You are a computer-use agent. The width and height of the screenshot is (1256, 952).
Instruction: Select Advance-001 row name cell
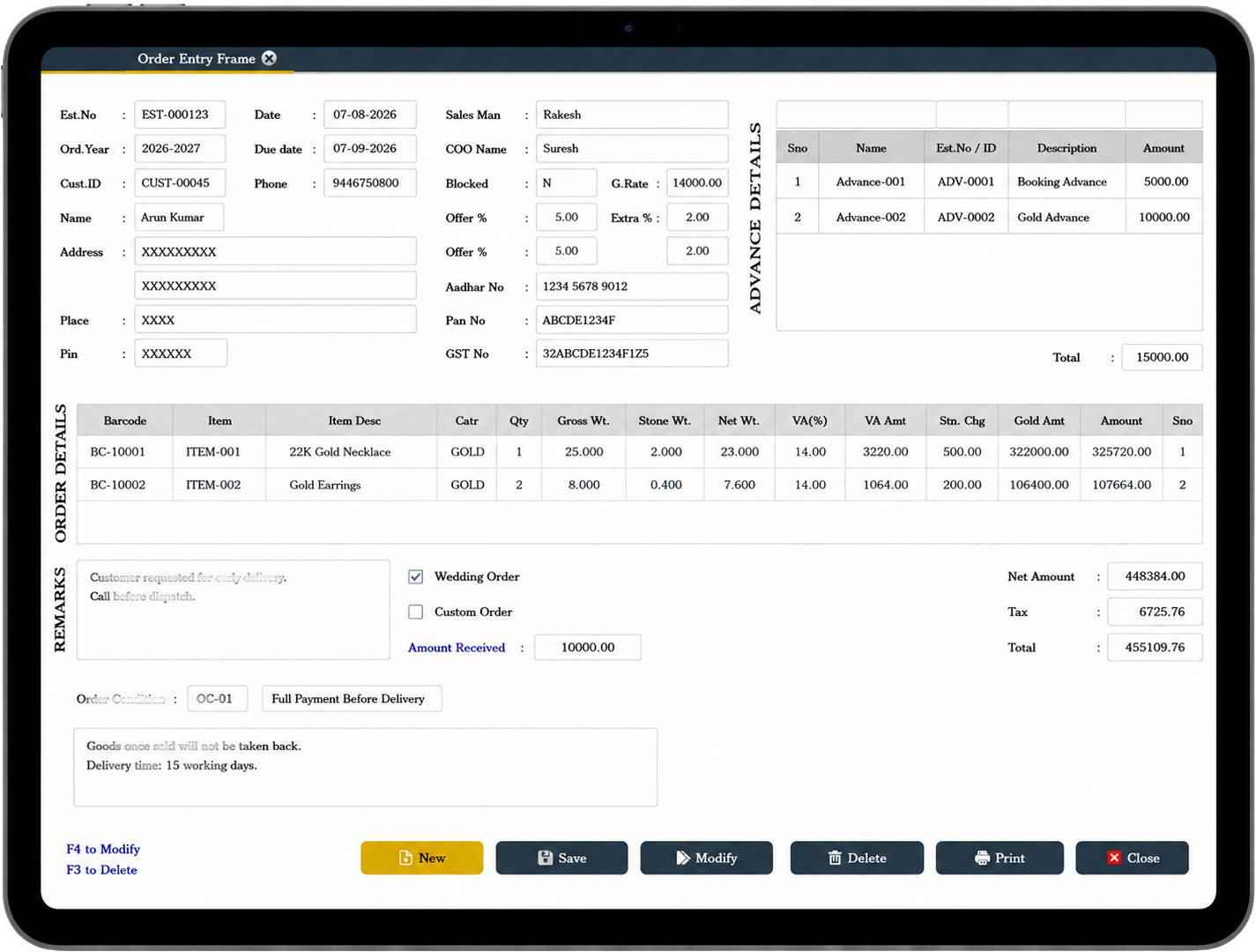tap(871, 182)
